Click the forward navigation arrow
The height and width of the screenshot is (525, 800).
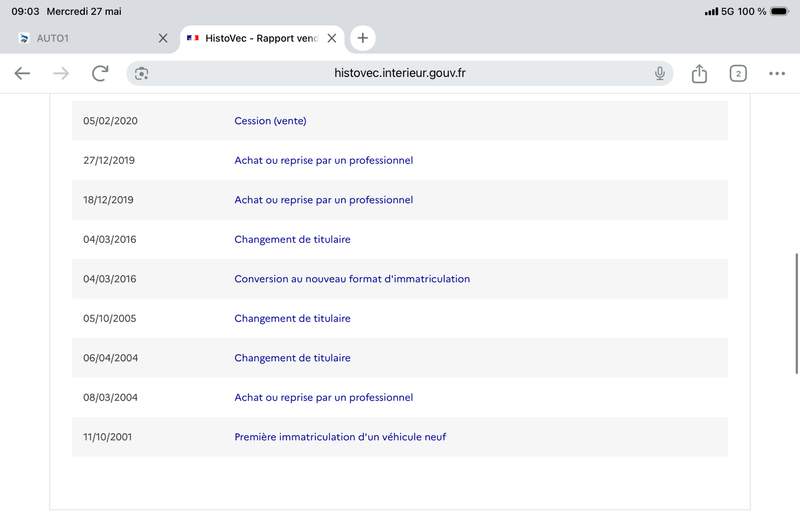click(x=61, y=73)
